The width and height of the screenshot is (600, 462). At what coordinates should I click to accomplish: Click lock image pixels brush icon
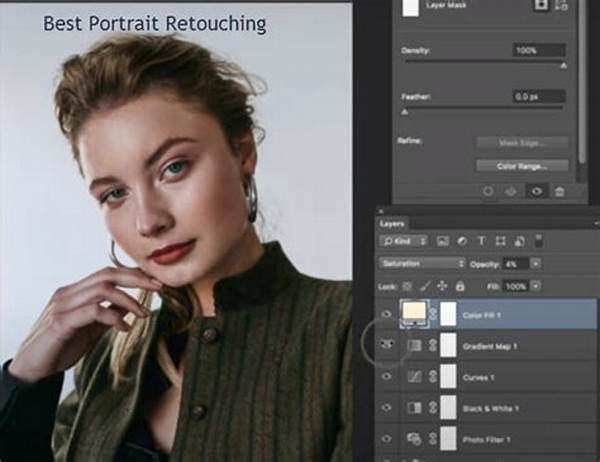coord(425,286)
